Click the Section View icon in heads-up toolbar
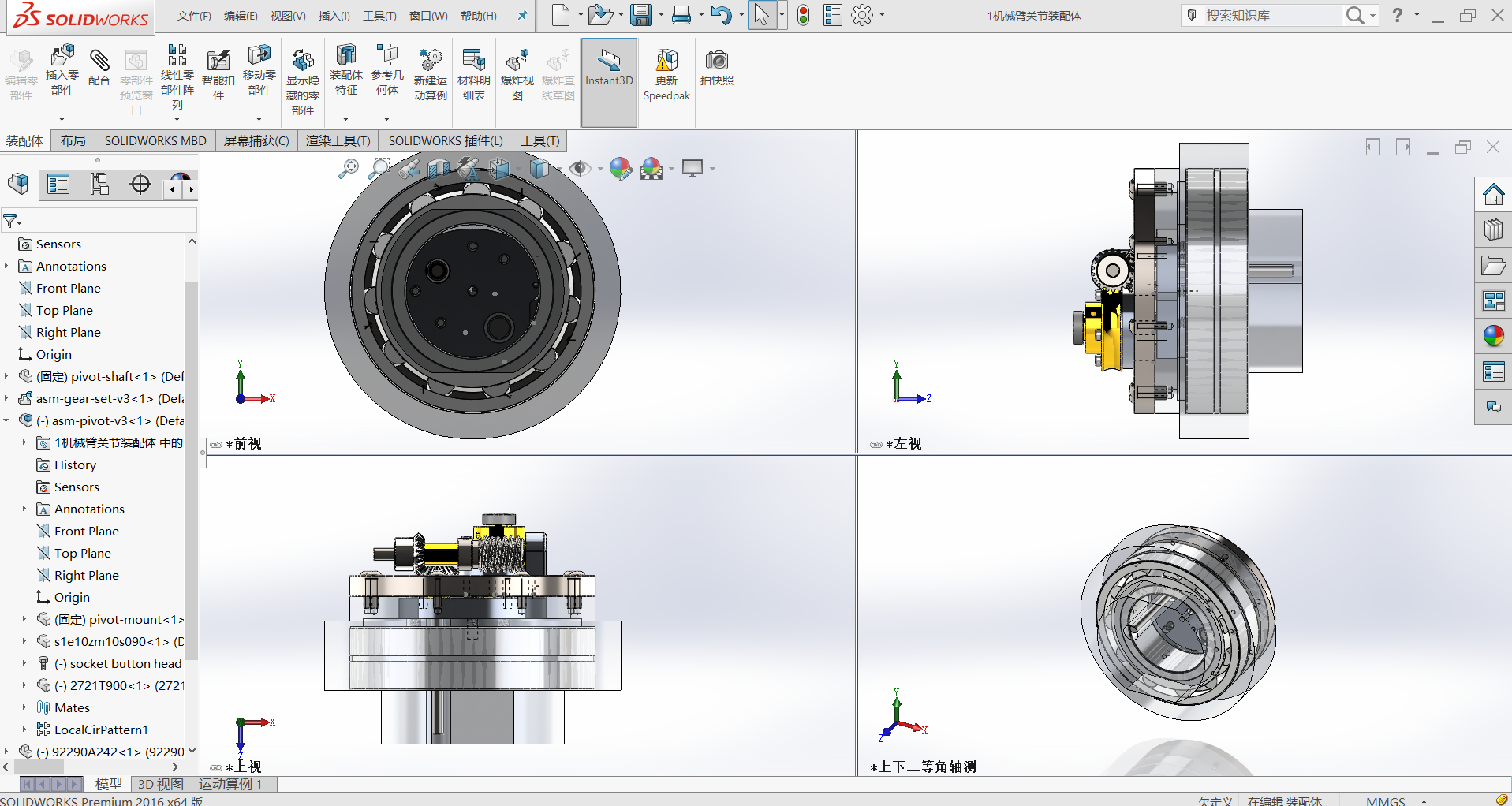This screenshot has width=1512, height=806. click(439, 168)
